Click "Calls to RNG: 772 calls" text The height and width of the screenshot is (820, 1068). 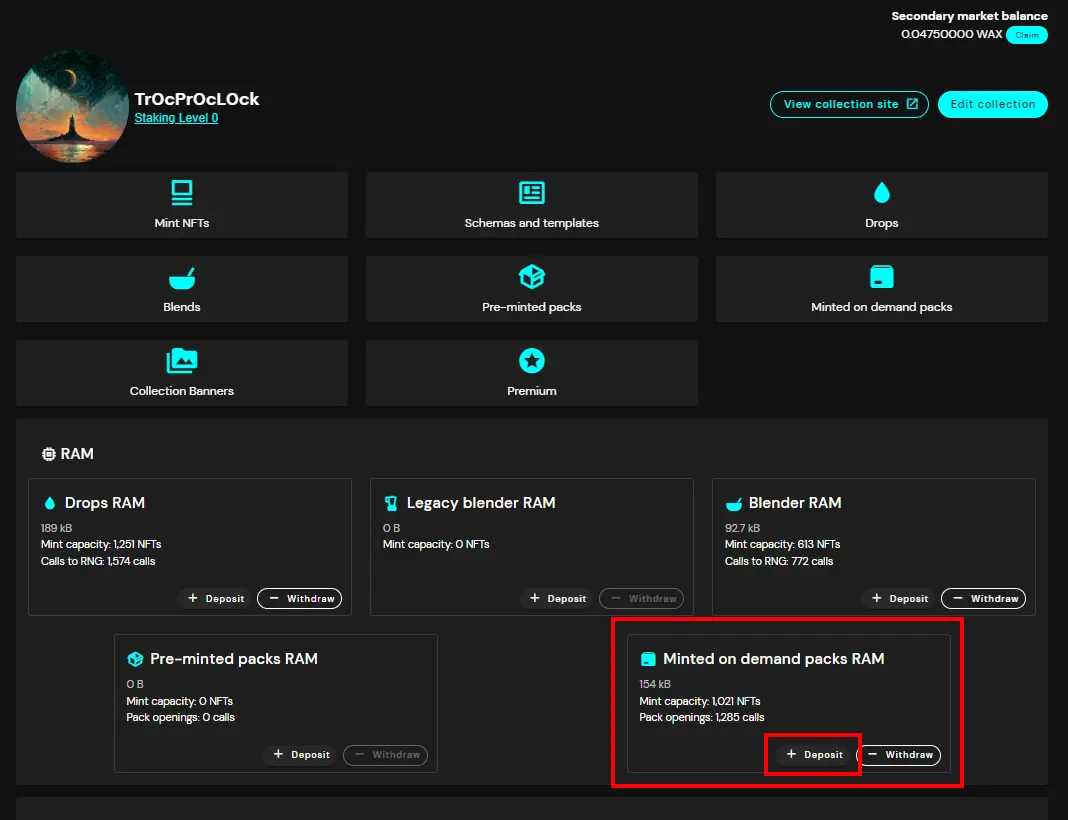(779, 561)
